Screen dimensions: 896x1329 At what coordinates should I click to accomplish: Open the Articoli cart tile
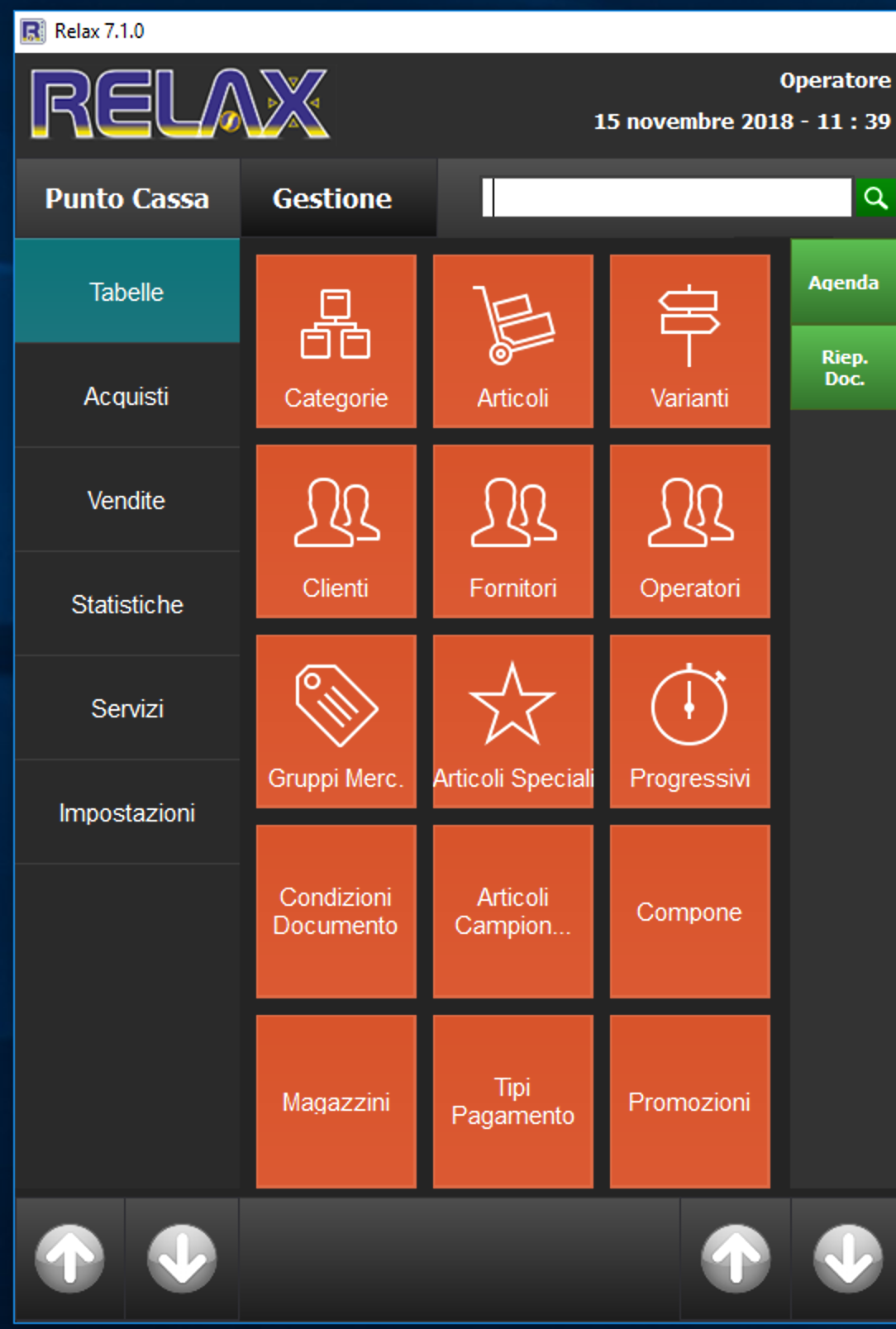coord(512,341)
